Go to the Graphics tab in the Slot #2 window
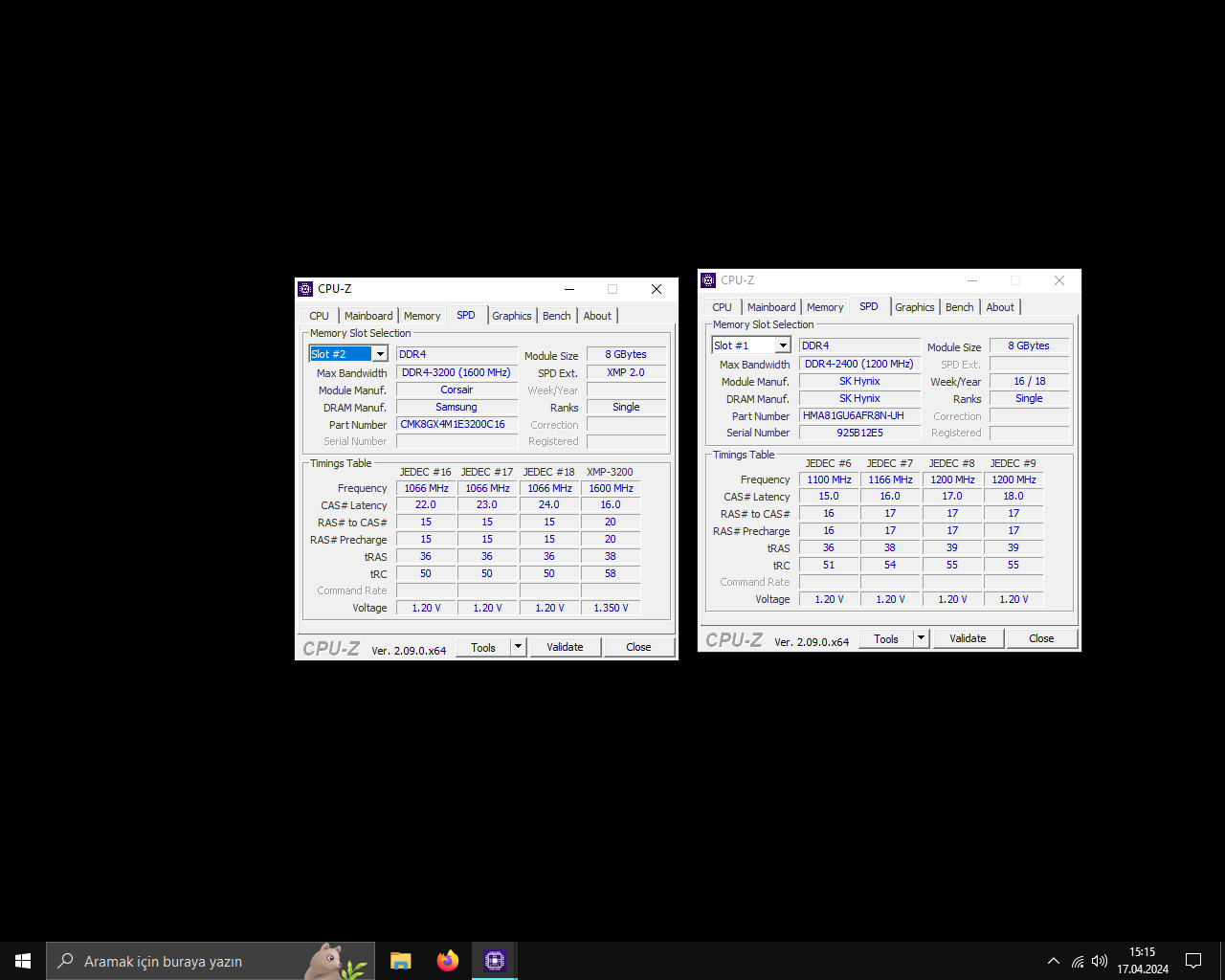Viewport: 1225px width, 980px height. pos(512,316)
